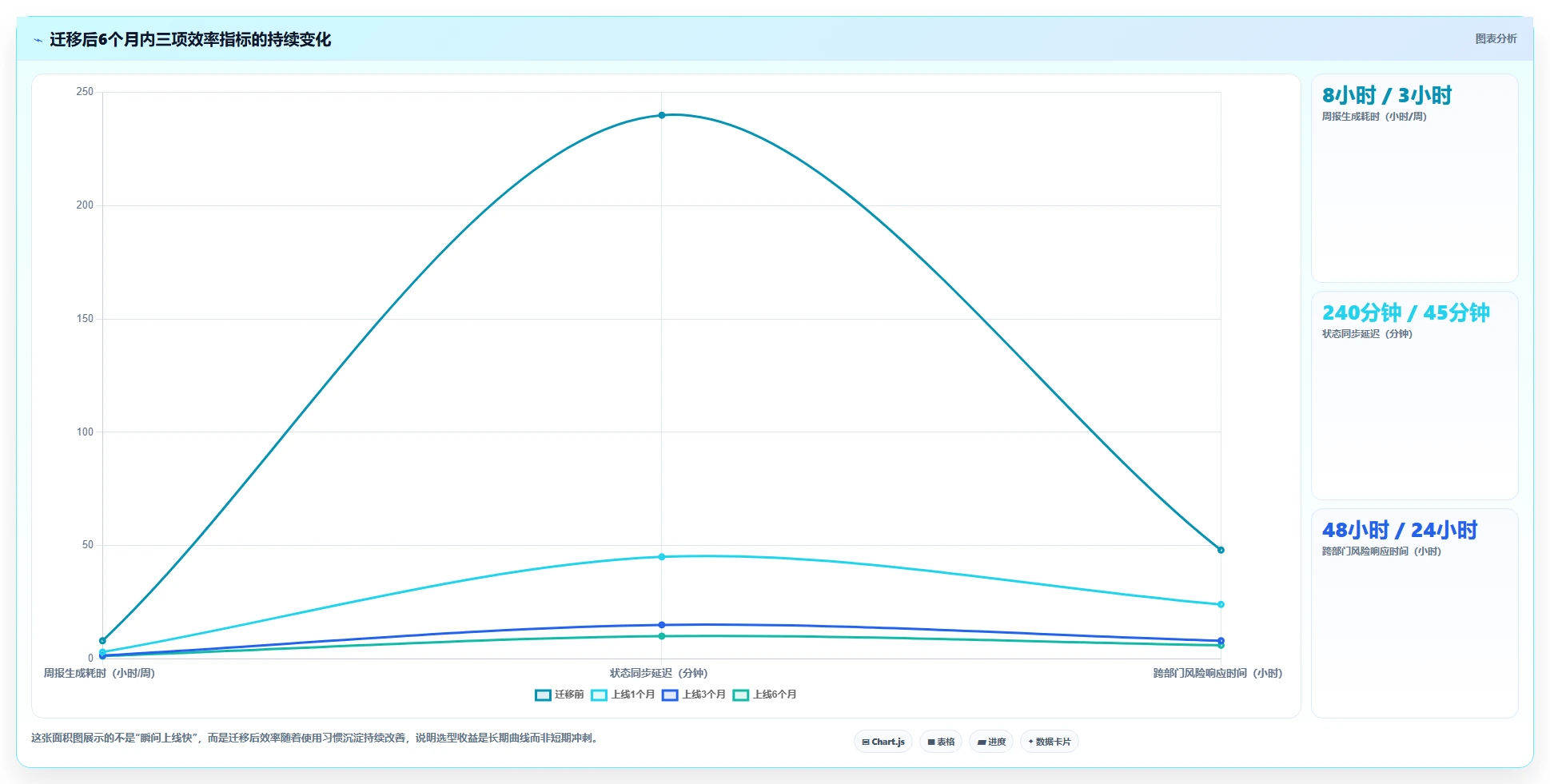
Task: Click the 上线1个月 end point at 24 hours
Action: pos(1221,604)
